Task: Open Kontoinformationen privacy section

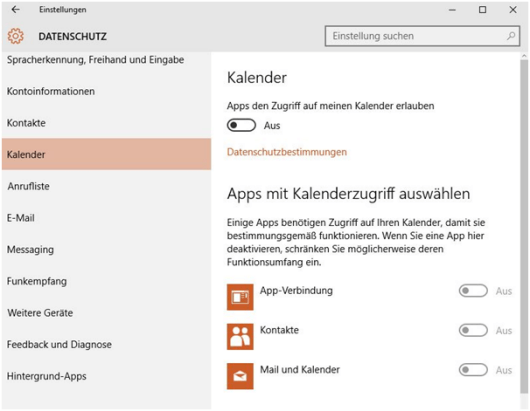Action: (x=106, y=91)
